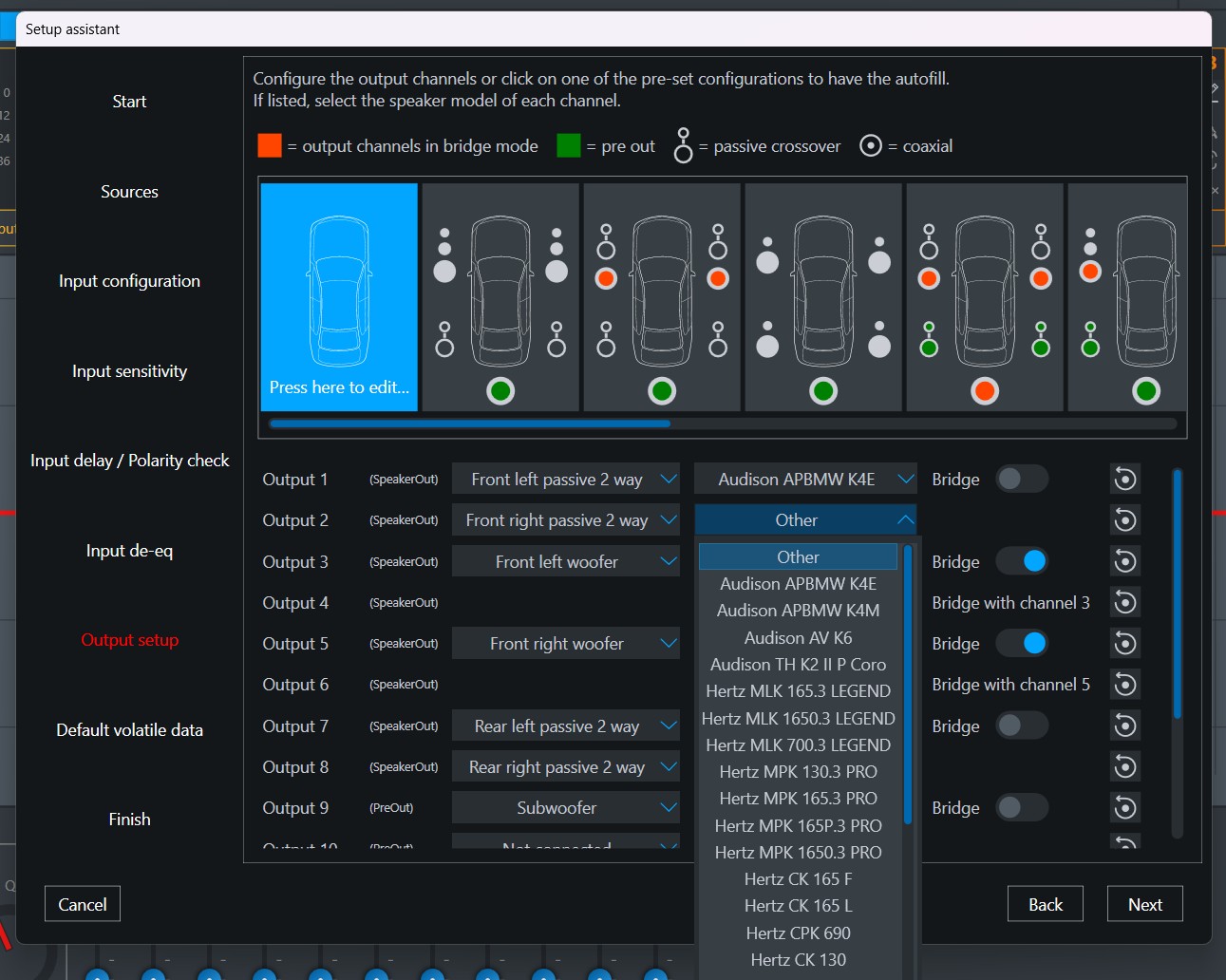Select Hertz MLK 700.3 LEGEND

pos(798,744)
